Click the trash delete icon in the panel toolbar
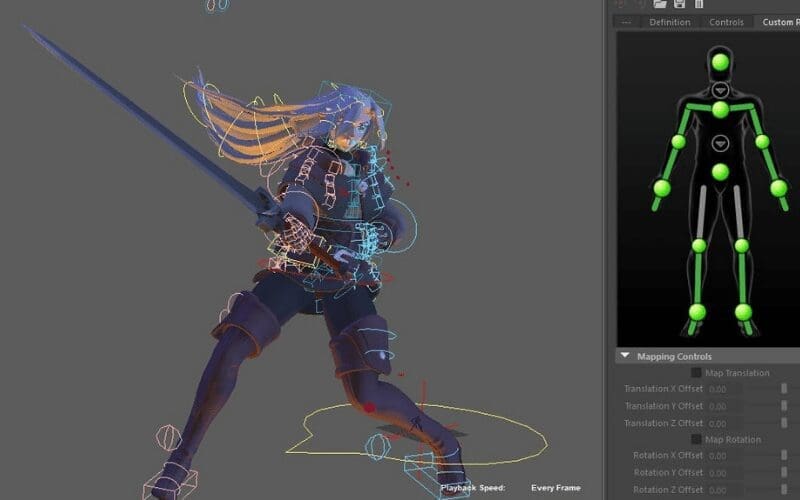 click(x=699, y=4)
